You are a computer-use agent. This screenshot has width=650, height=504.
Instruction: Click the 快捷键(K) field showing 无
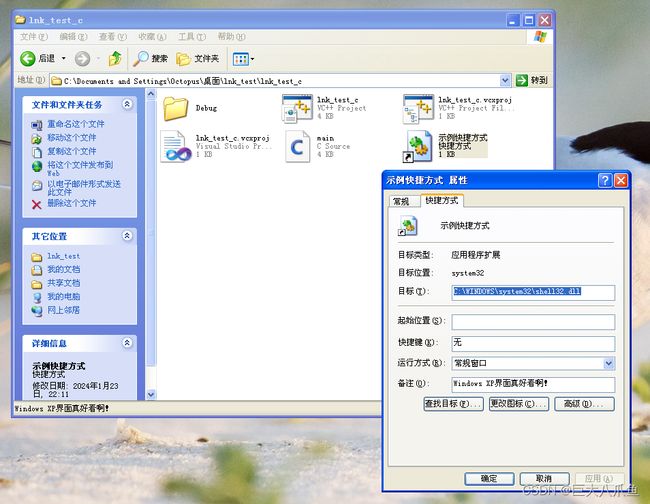coord(533,343)
